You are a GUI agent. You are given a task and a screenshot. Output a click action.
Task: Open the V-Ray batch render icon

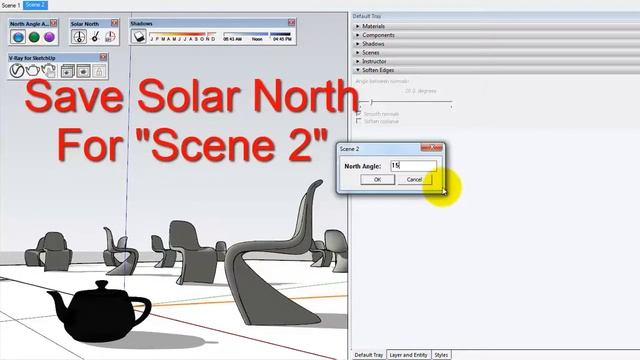[67, 71]
